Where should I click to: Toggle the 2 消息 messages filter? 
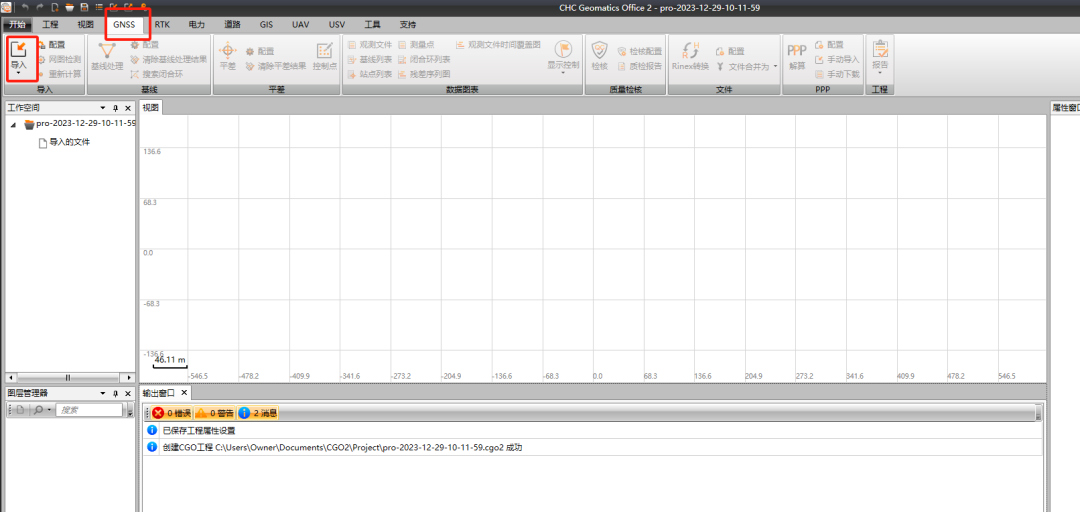click(258, 413)
